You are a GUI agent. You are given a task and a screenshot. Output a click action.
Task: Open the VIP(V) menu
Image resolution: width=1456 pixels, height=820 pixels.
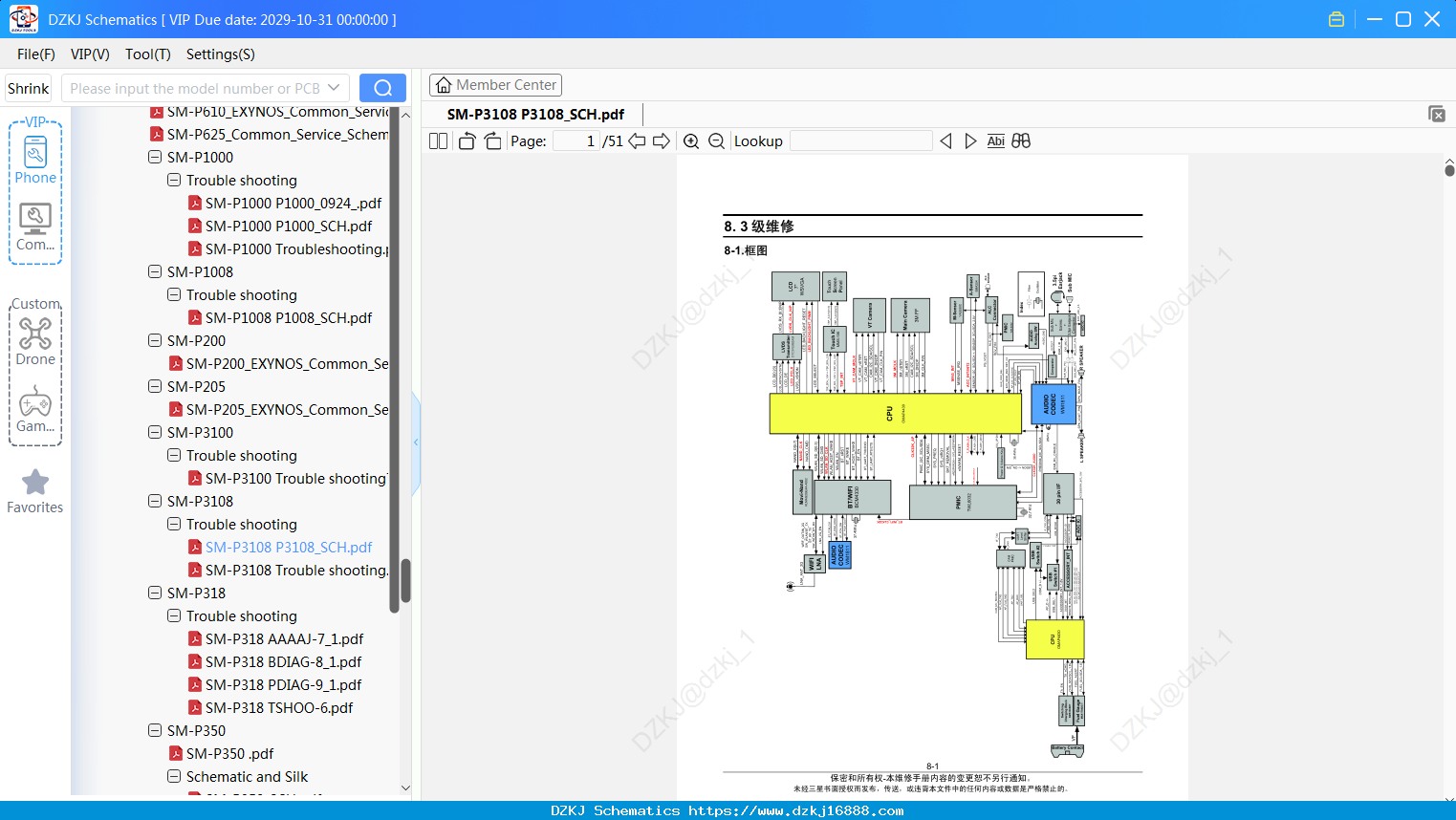coord(90,54)
